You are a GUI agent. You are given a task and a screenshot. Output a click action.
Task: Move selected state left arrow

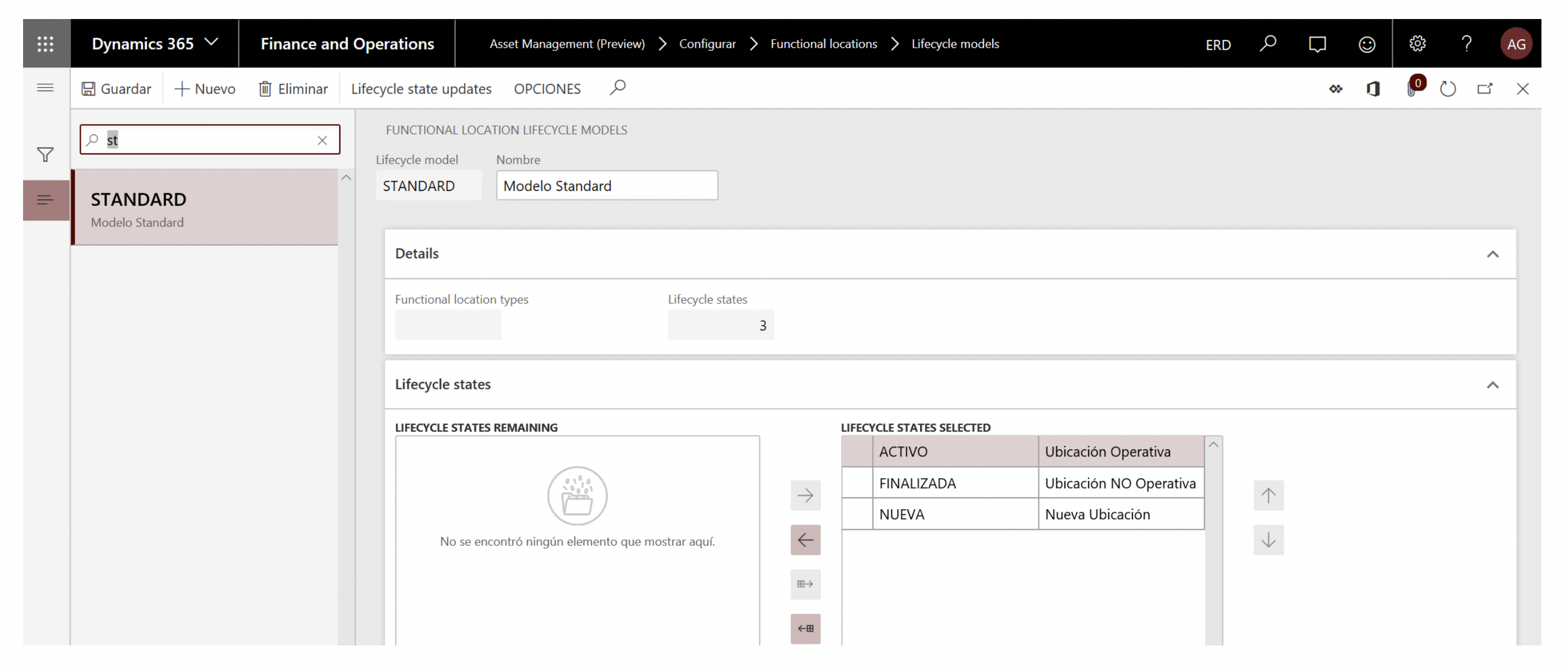pos(805,539)
